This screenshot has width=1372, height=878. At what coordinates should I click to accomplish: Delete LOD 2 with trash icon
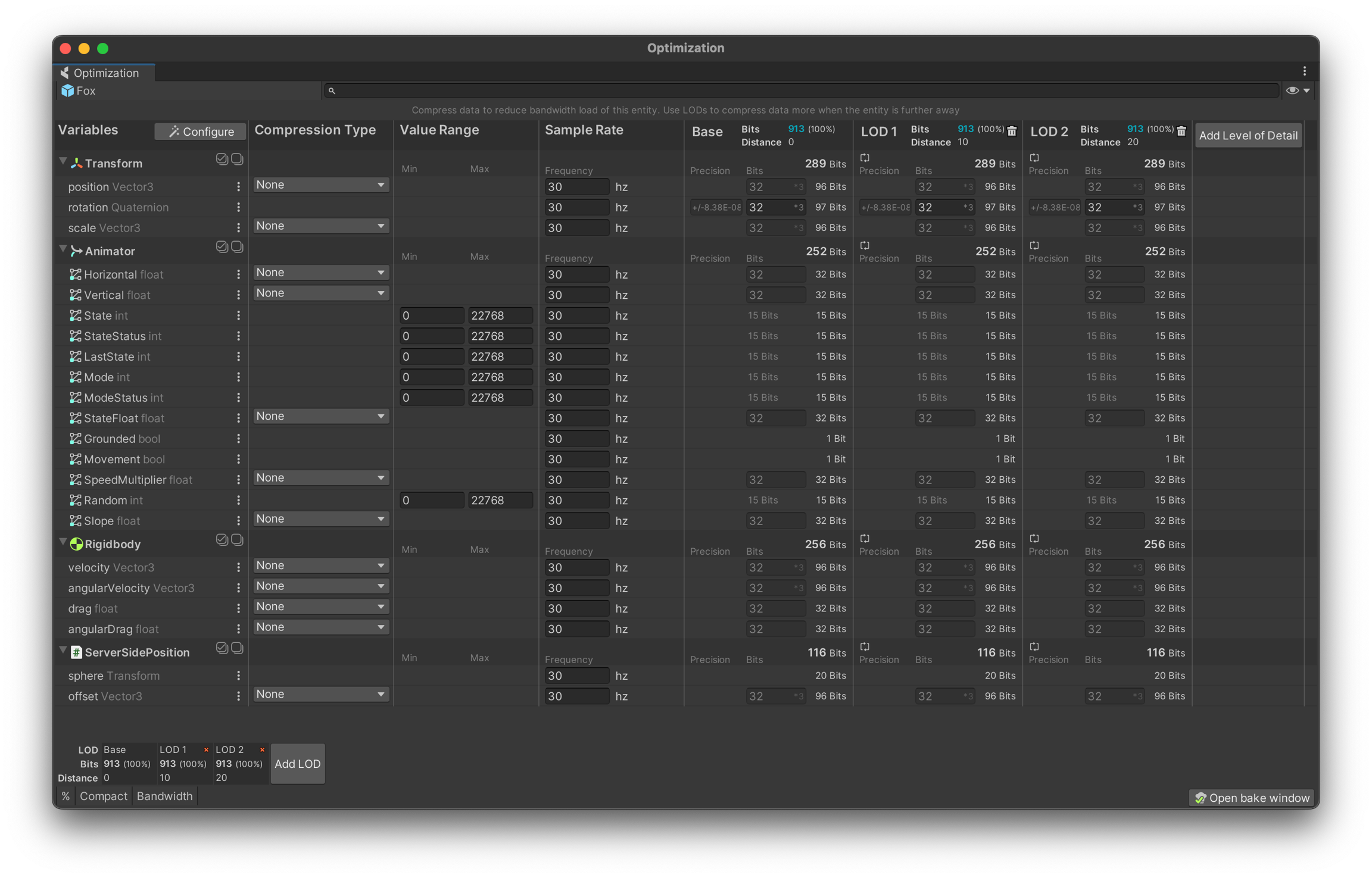1181,131
